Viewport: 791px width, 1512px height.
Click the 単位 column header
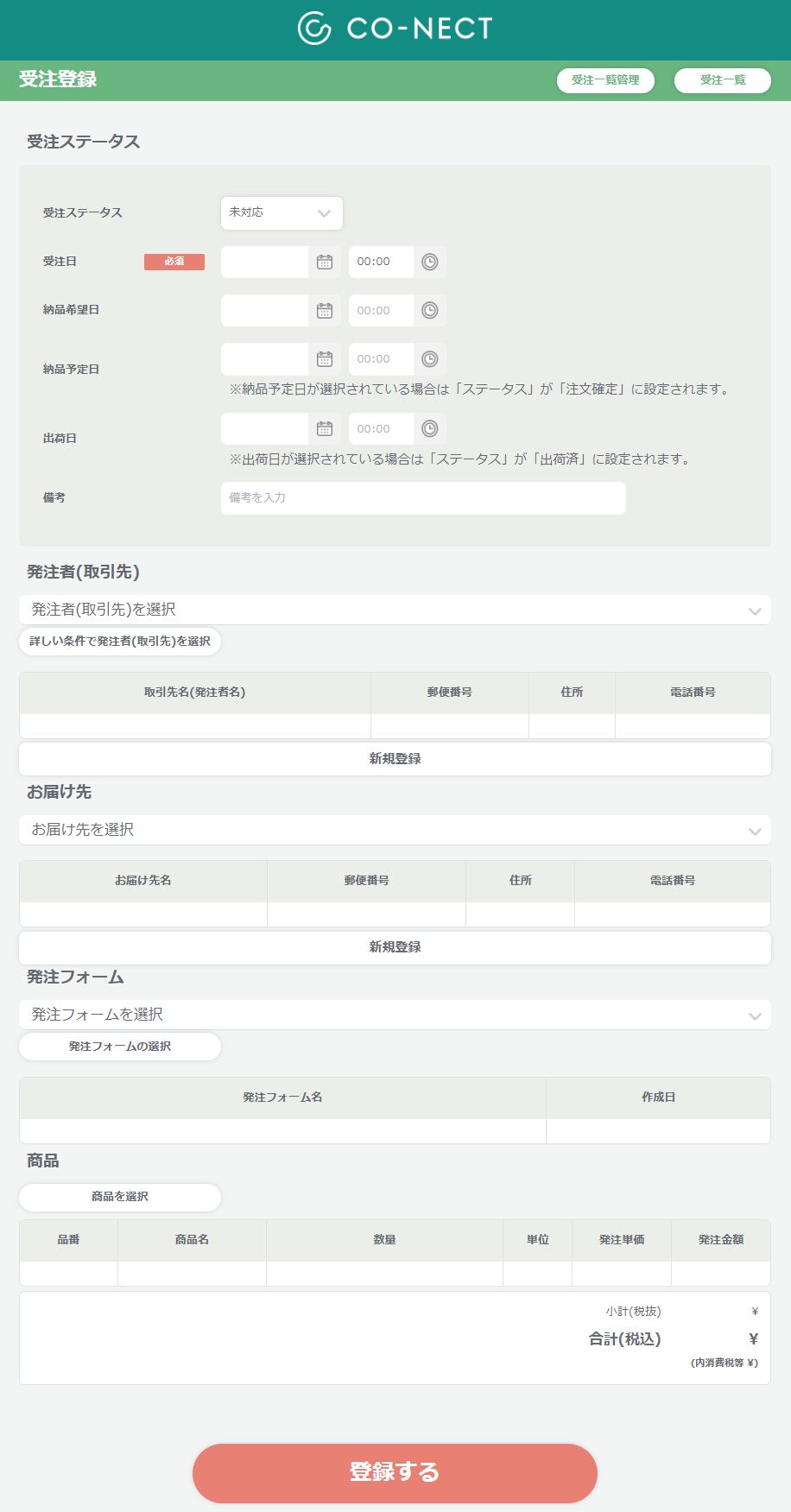538,1240
